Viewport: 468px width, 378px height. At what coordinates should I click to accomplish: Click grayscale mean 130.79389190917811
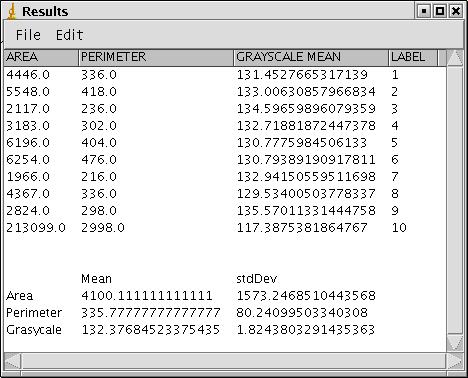click(x=306, y=160)
